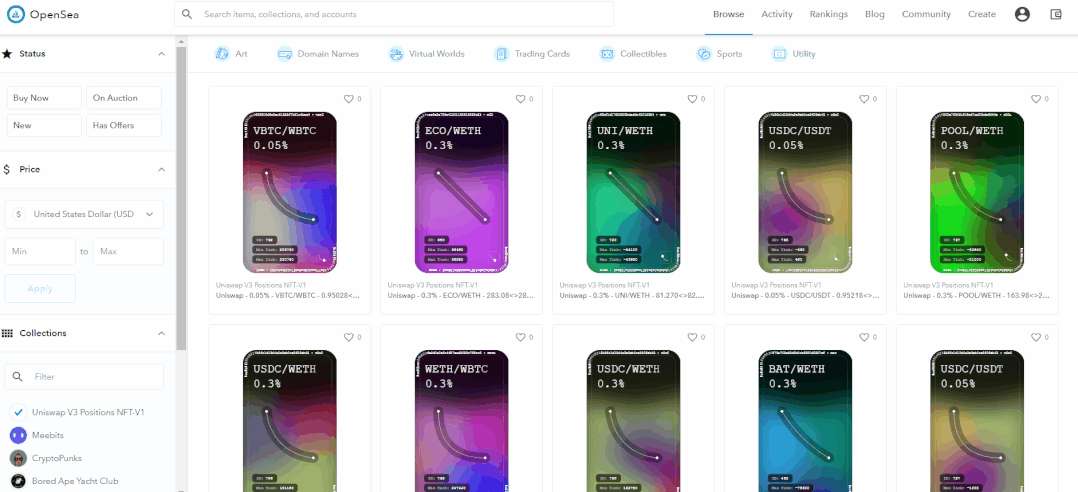Like the POOL/WETH card via heart icon

click(1035, 99)
